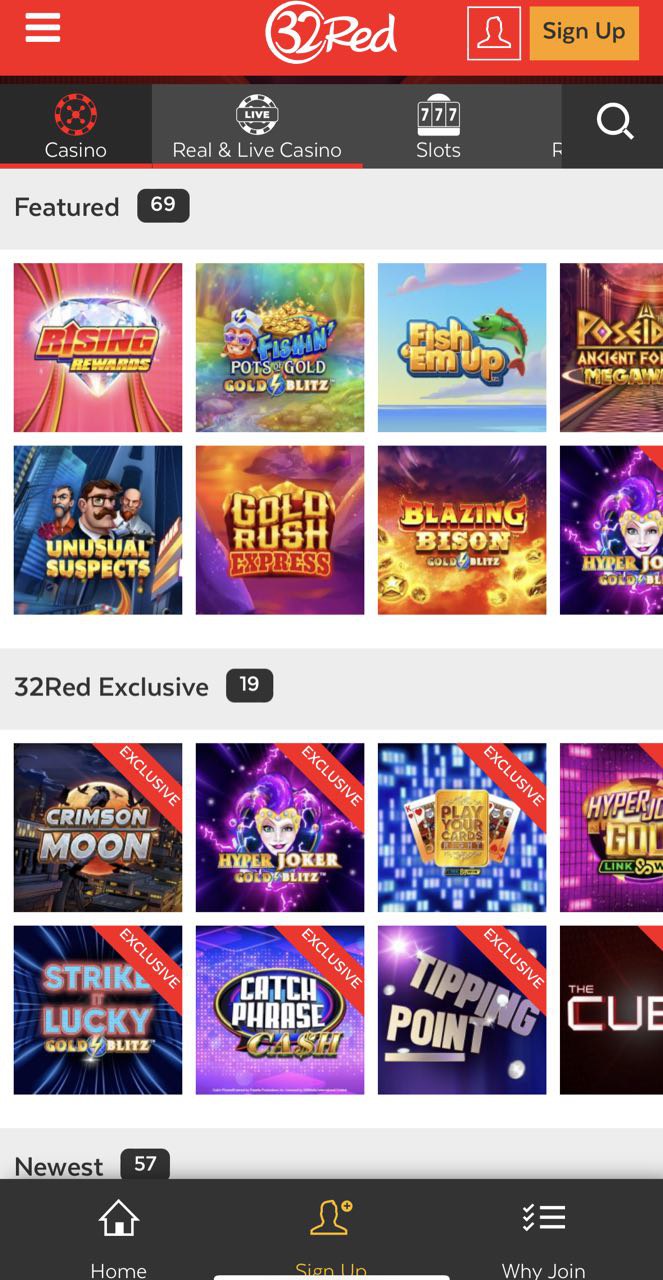Screen dimensions: 663x1280
Task: Open the search magnifier icon
Action: point(614,122)
